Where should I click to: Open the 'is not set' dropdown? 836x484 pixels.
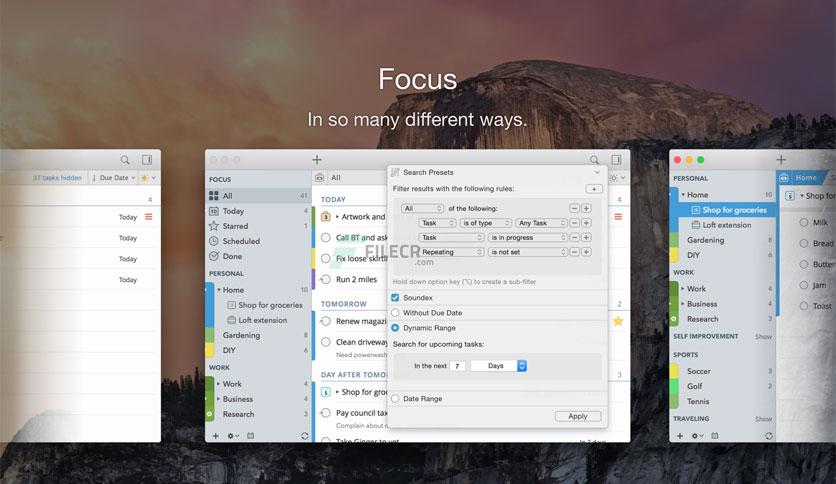coord(527,252)
